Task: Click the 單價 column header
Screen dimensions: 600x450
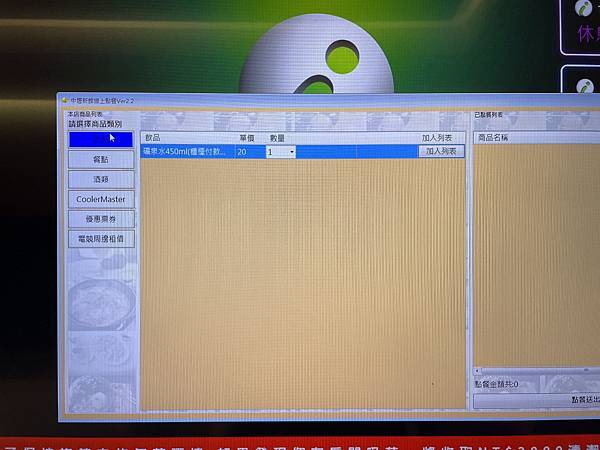Action: tap(247, 138)
